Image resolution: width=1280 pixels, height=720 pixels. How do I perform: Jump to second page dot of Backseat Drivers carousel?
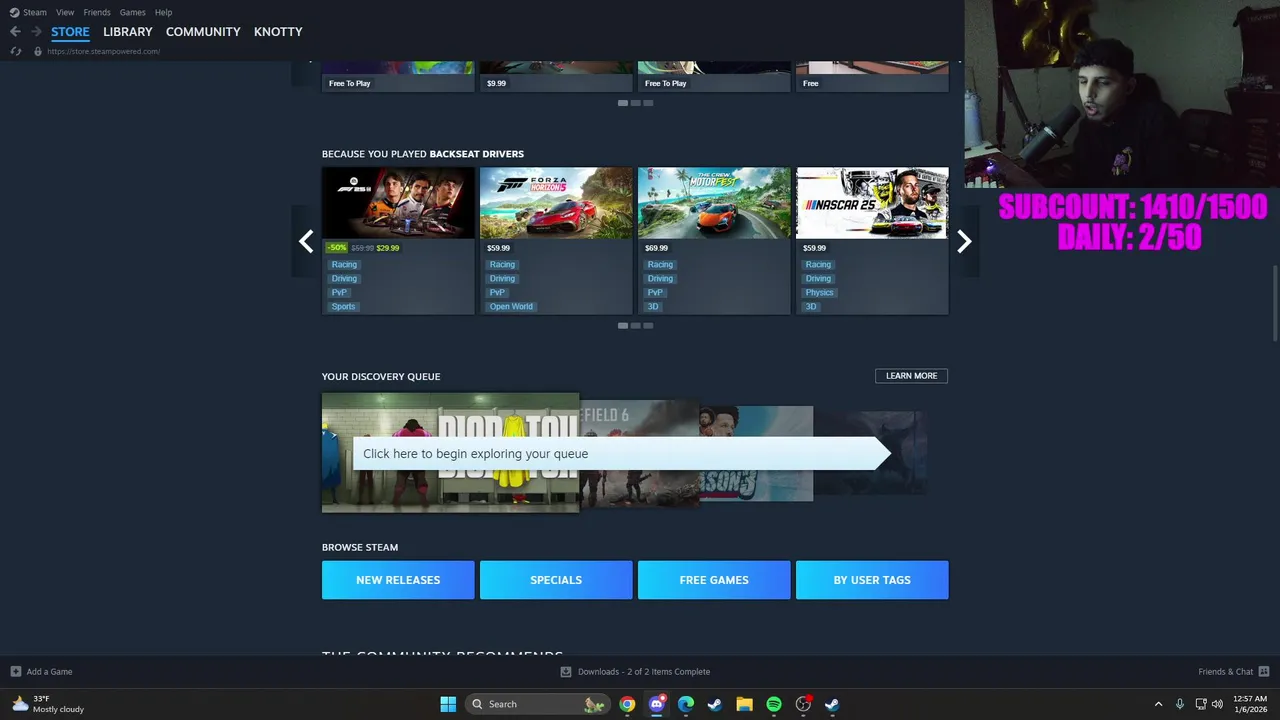pos(635,325)
